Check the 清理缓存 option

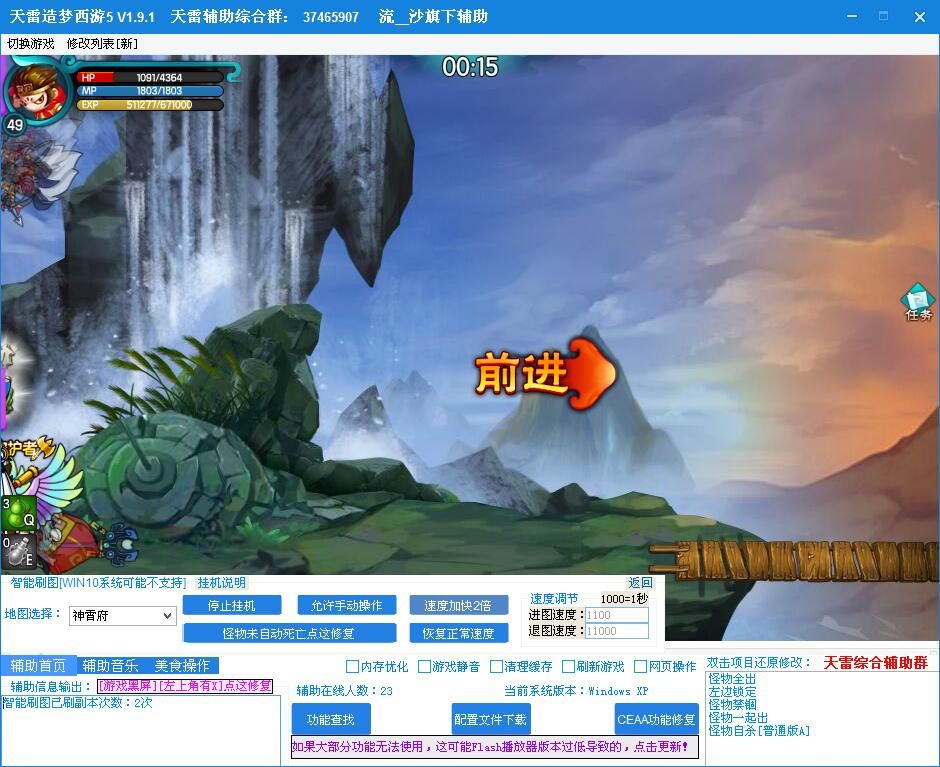click(x=521, y=667)
